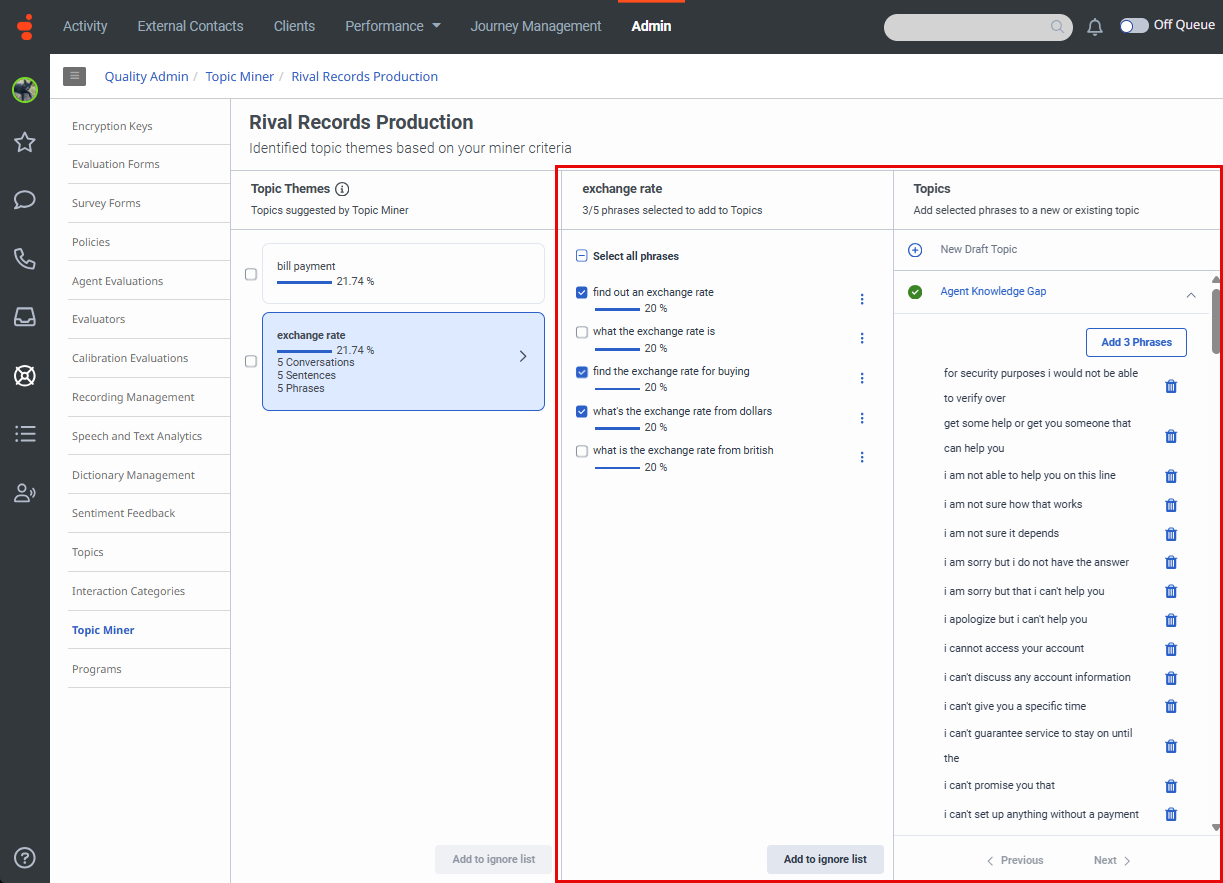Uncheck "find out an exchange rate" phrase
This screenshot has width=1223, height=883.
coord(582,293)
